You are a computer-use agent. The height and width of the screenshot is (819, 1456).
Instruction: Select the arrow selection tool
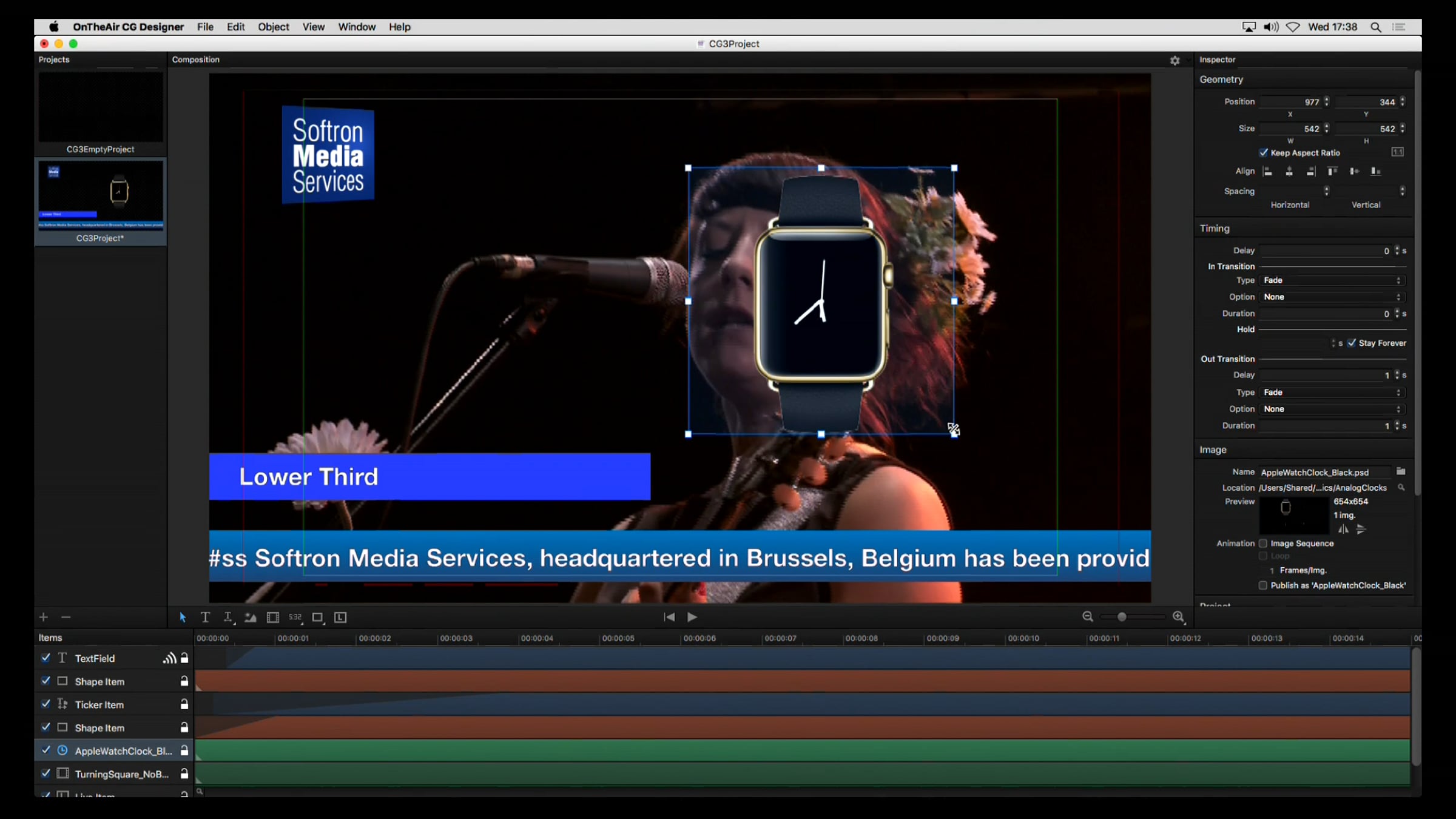coord(183,617)
